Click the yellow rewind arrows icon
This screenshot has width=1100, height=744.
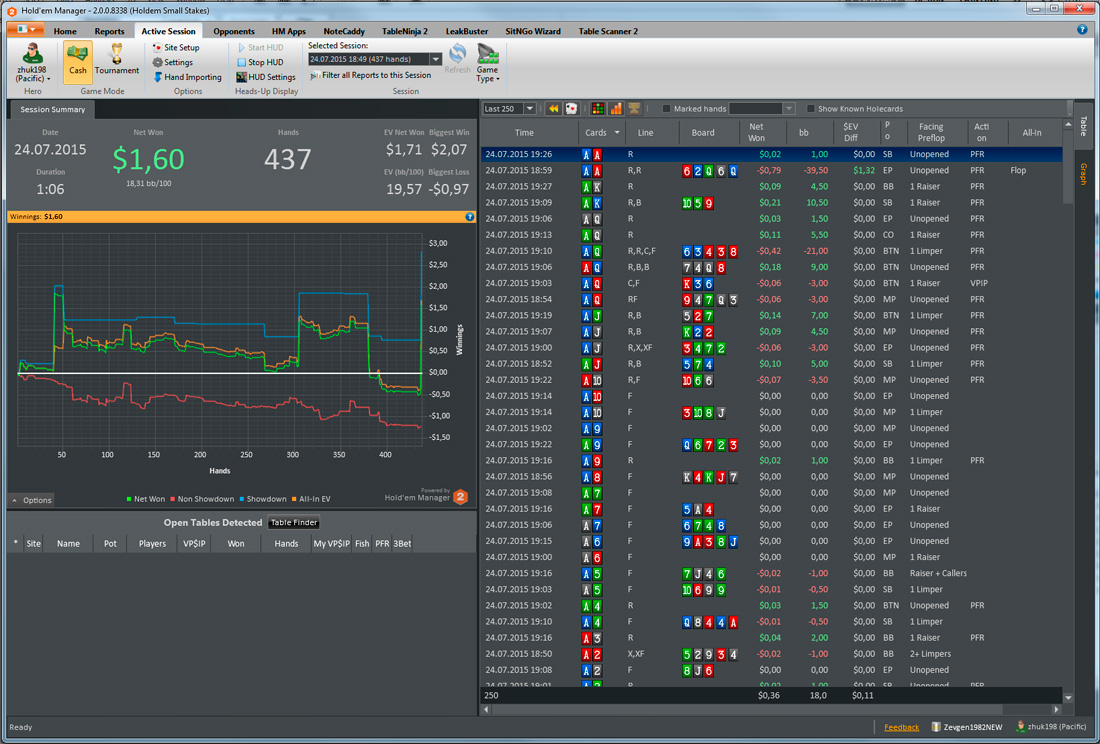tap(554, 109)
